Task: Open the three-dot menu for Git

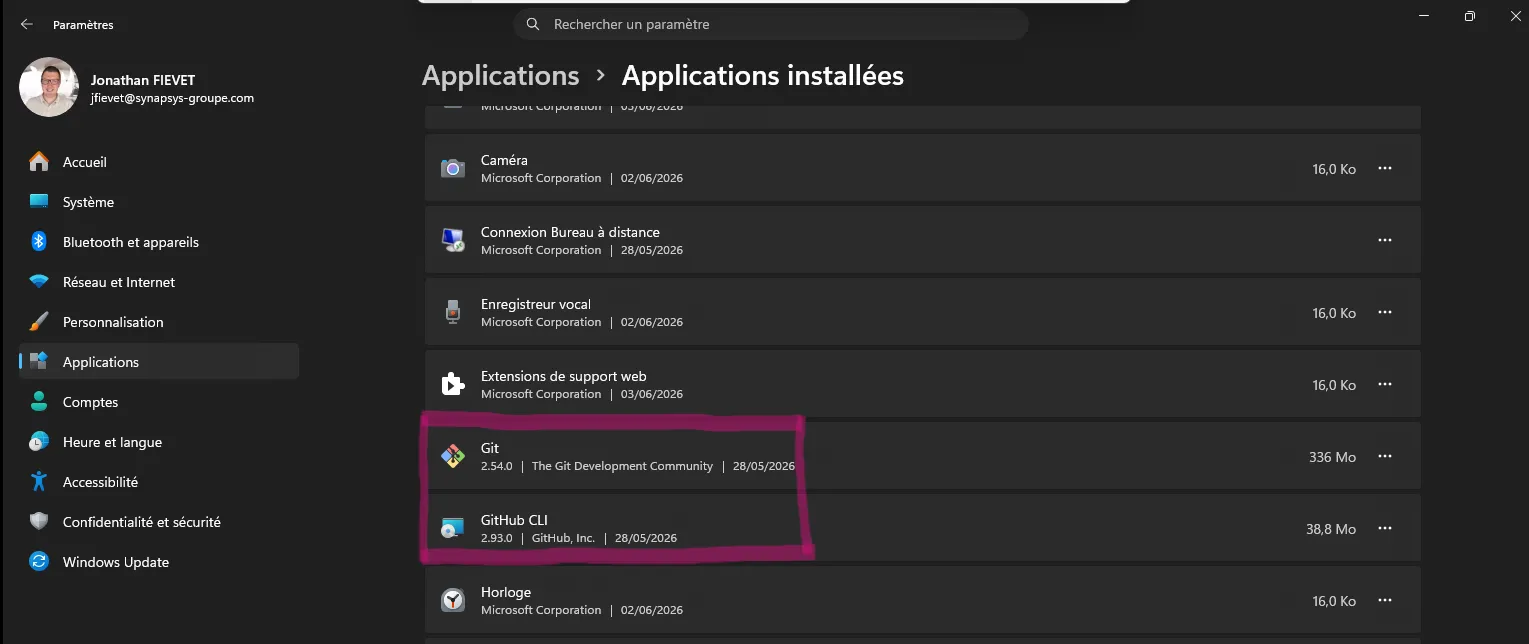Action: [x=1385, y=457]
